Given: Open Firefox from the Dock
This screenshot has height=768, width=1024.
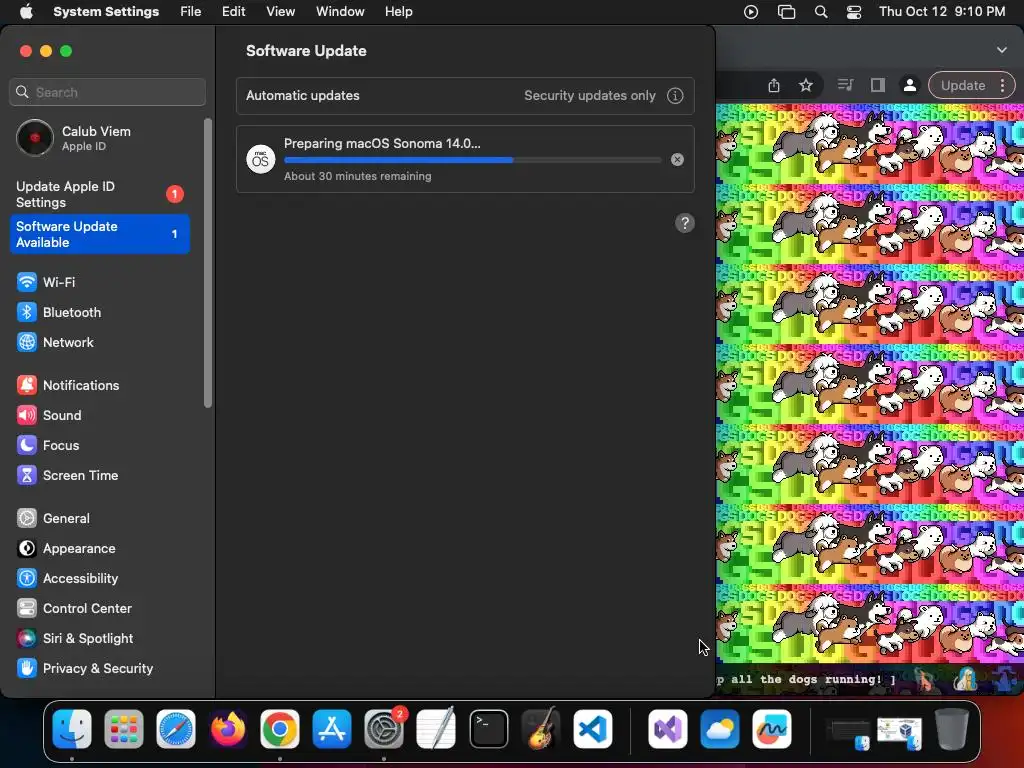Looking at the screenshot, I should click(228, 729).
